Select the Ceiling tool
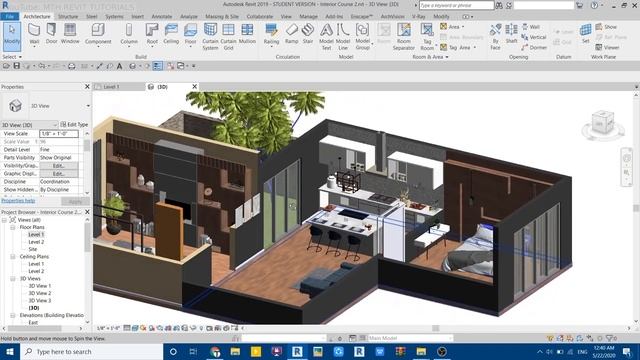Screen dimensions: 640x360 [x=171, y=33]
